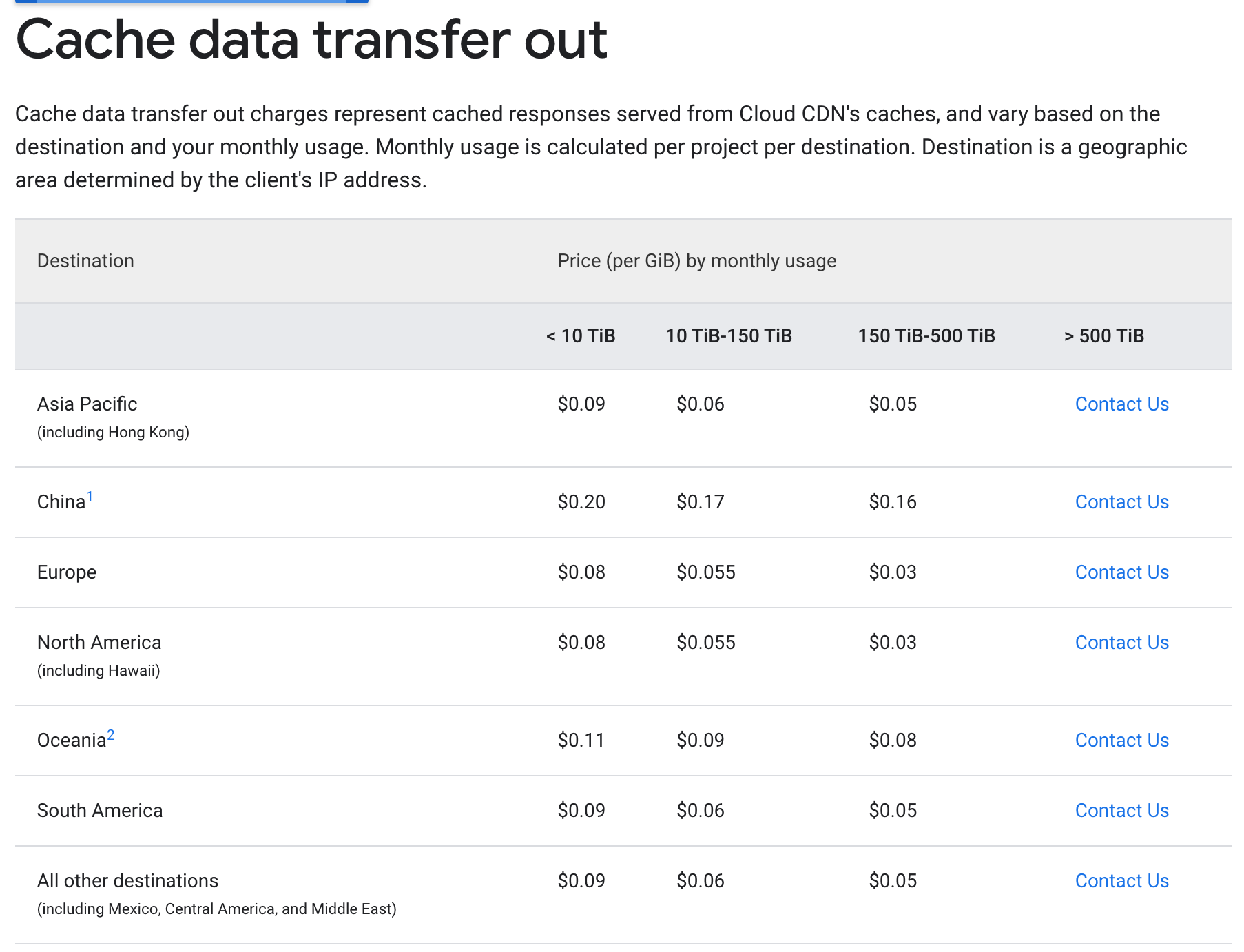The width and height of the screenshot is (1244, 952).
Task: Click 'Price (per GiB) by monthly usage' header
Action: coord(696,261)
